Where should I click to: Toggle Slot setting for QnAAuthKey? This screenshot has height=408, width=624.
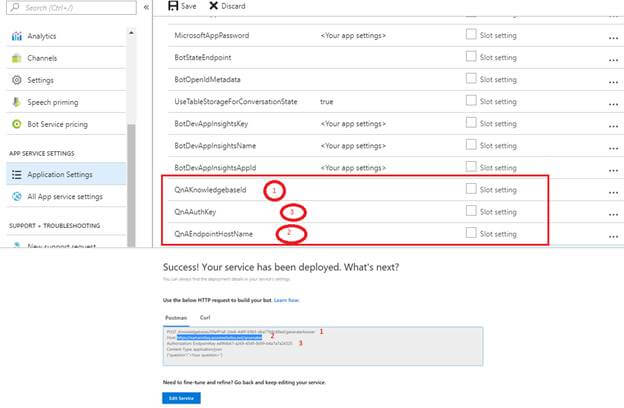(471, 211)
